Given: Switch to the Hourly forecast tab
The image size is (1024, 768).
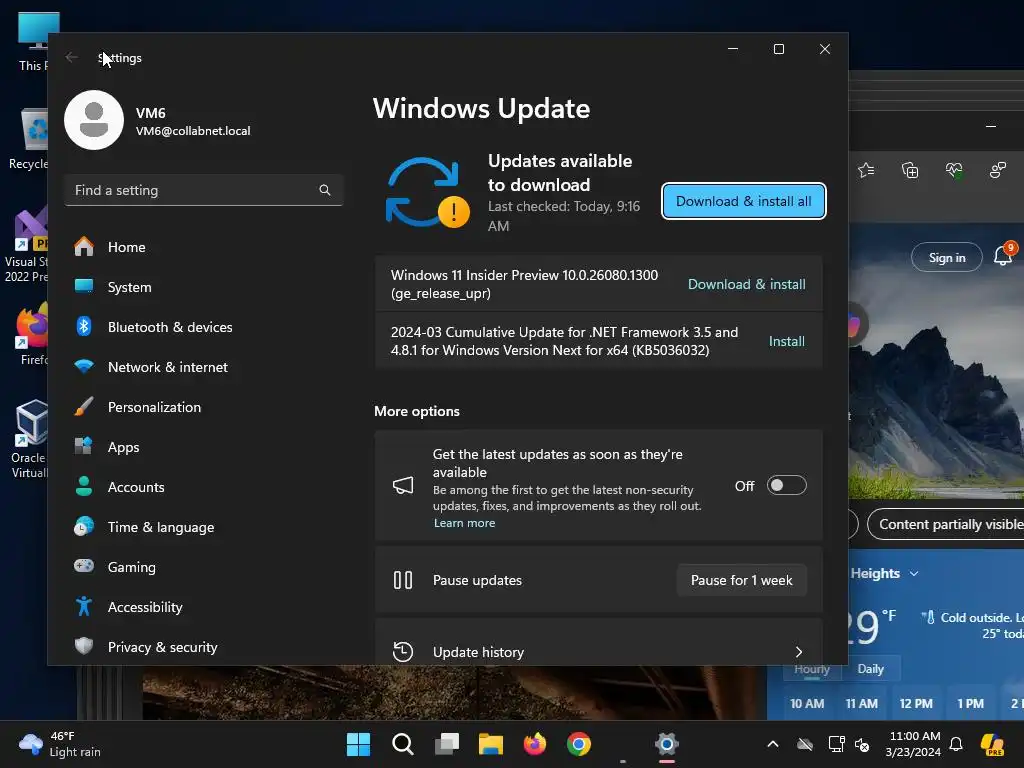Looking at the screenshot, I should pyautogui.click(x=812, y=669).
